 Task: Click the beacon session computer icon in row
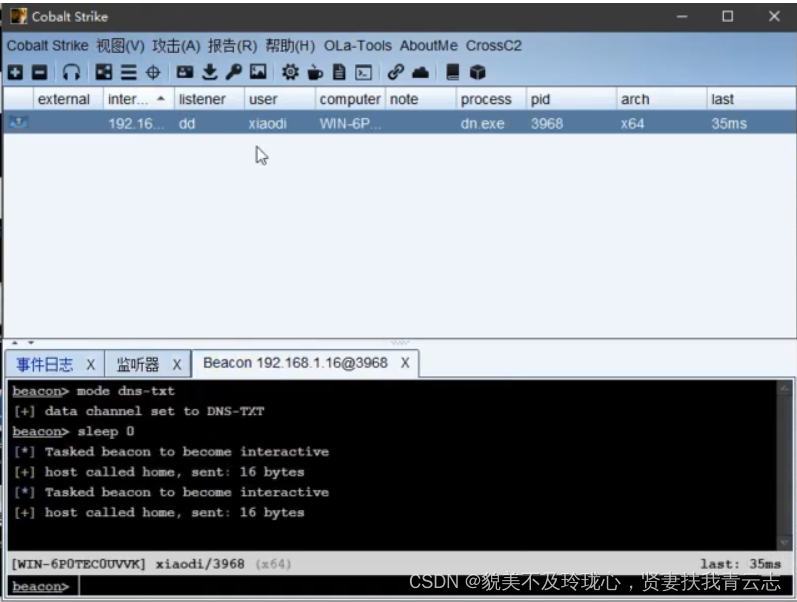[x=18, y=123]
